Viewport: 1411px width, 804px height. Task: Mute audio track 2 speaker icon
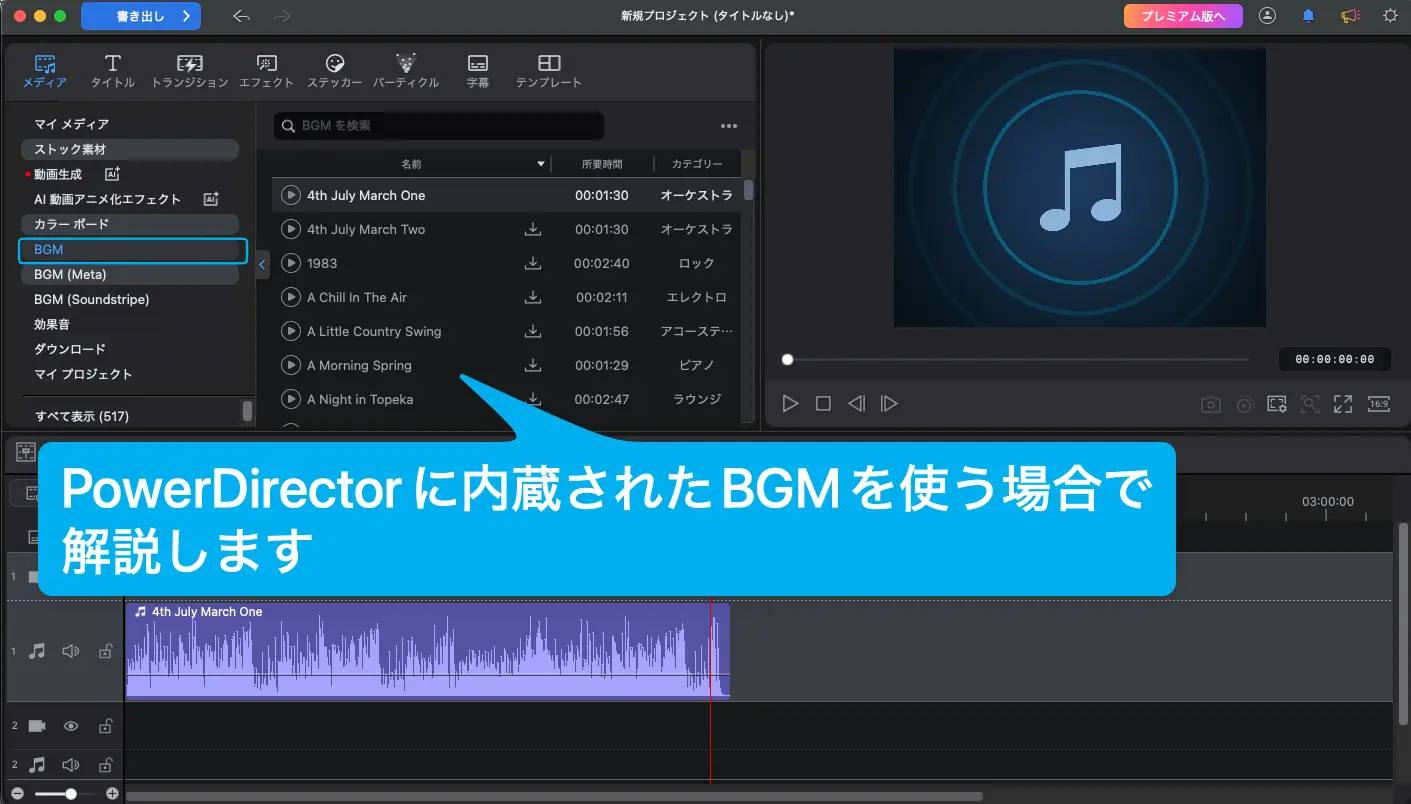[x=70, y=765]
